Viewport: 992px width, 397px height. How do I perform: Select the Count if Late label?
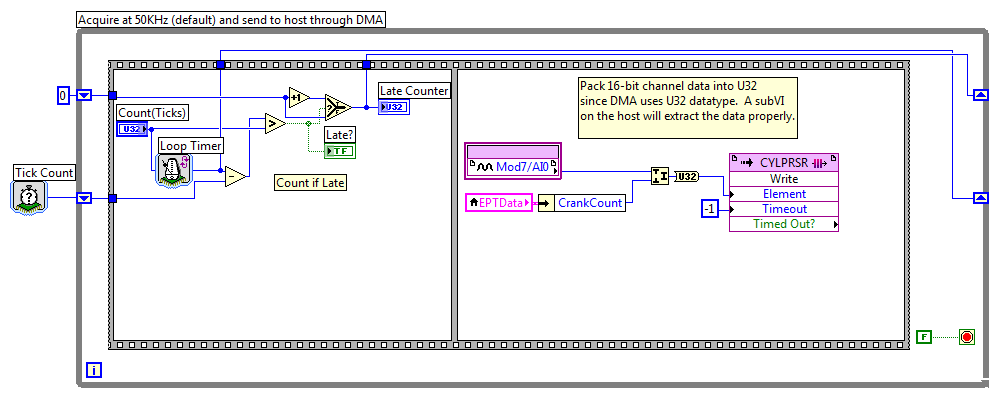click(x=311, y=183)
